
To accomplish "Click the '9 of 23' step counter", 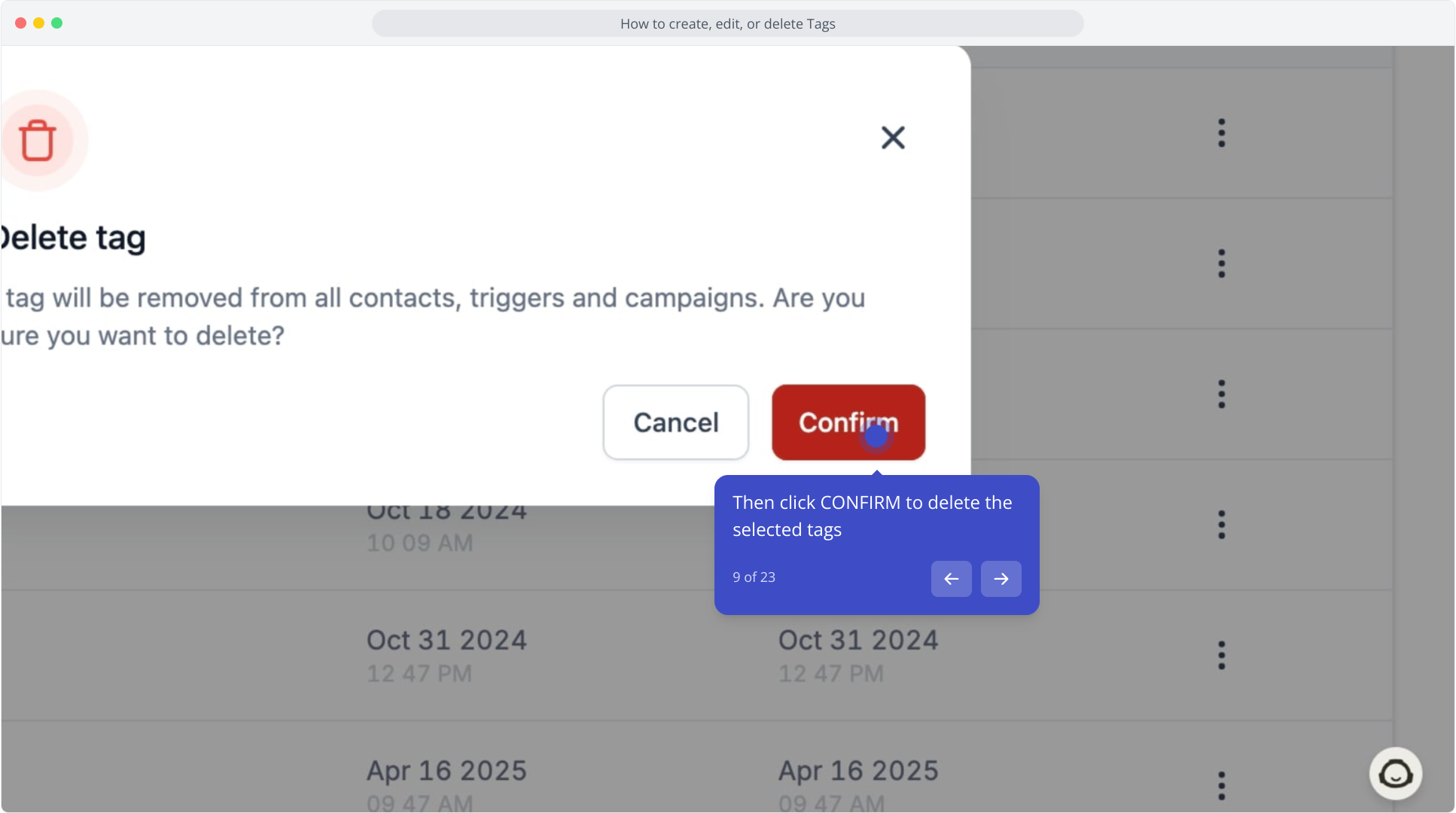I will [754, 577].
